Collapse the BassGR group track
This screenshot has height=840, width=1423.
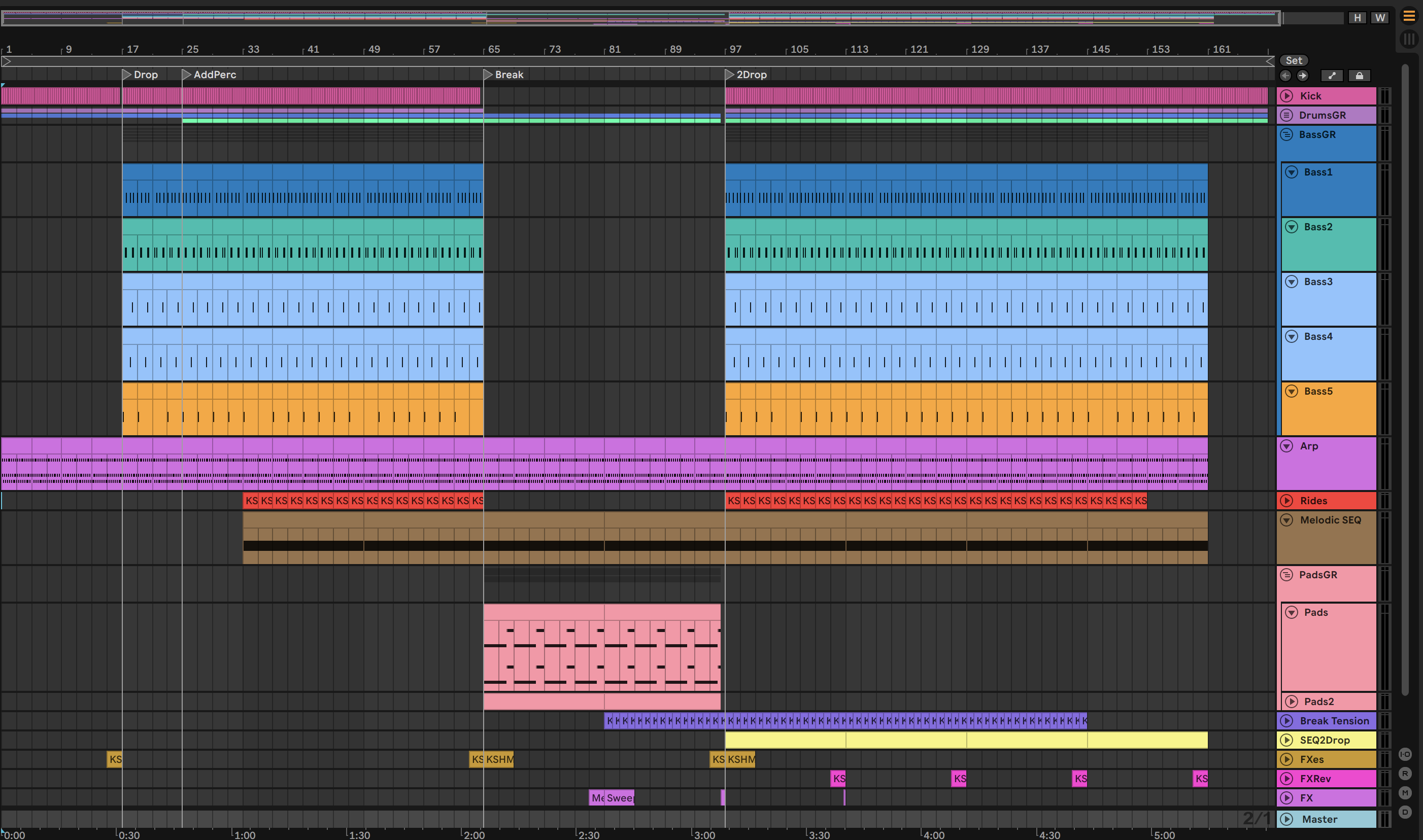click(x=1286, y=135)
